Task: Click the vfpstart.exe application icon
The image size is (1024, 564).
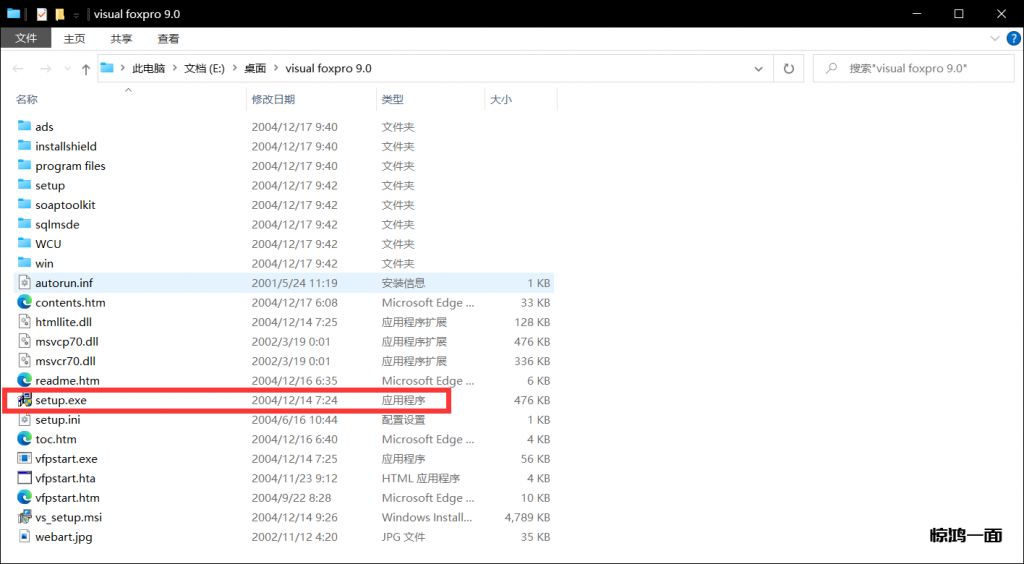Action: coord(25,459)
